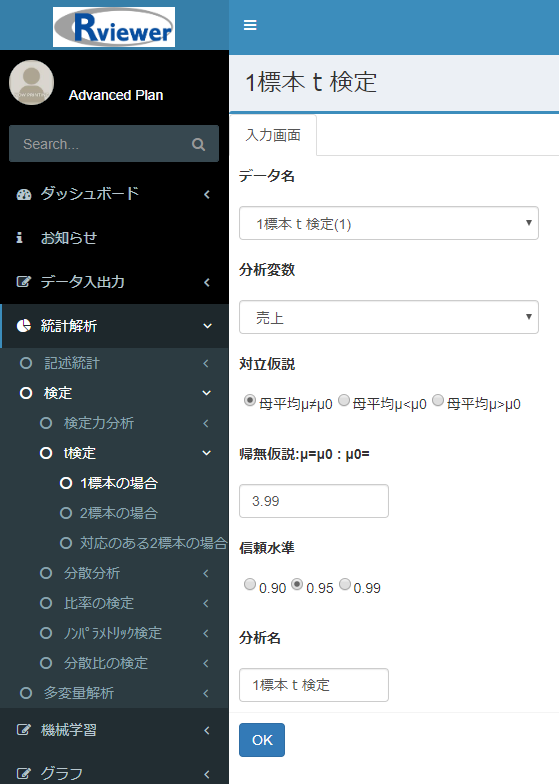This screenshot has height=784, width=560.
Task: Select the 母平均μ>μ0 radio button
Action: pyautogui.click(x=438, y=400)
